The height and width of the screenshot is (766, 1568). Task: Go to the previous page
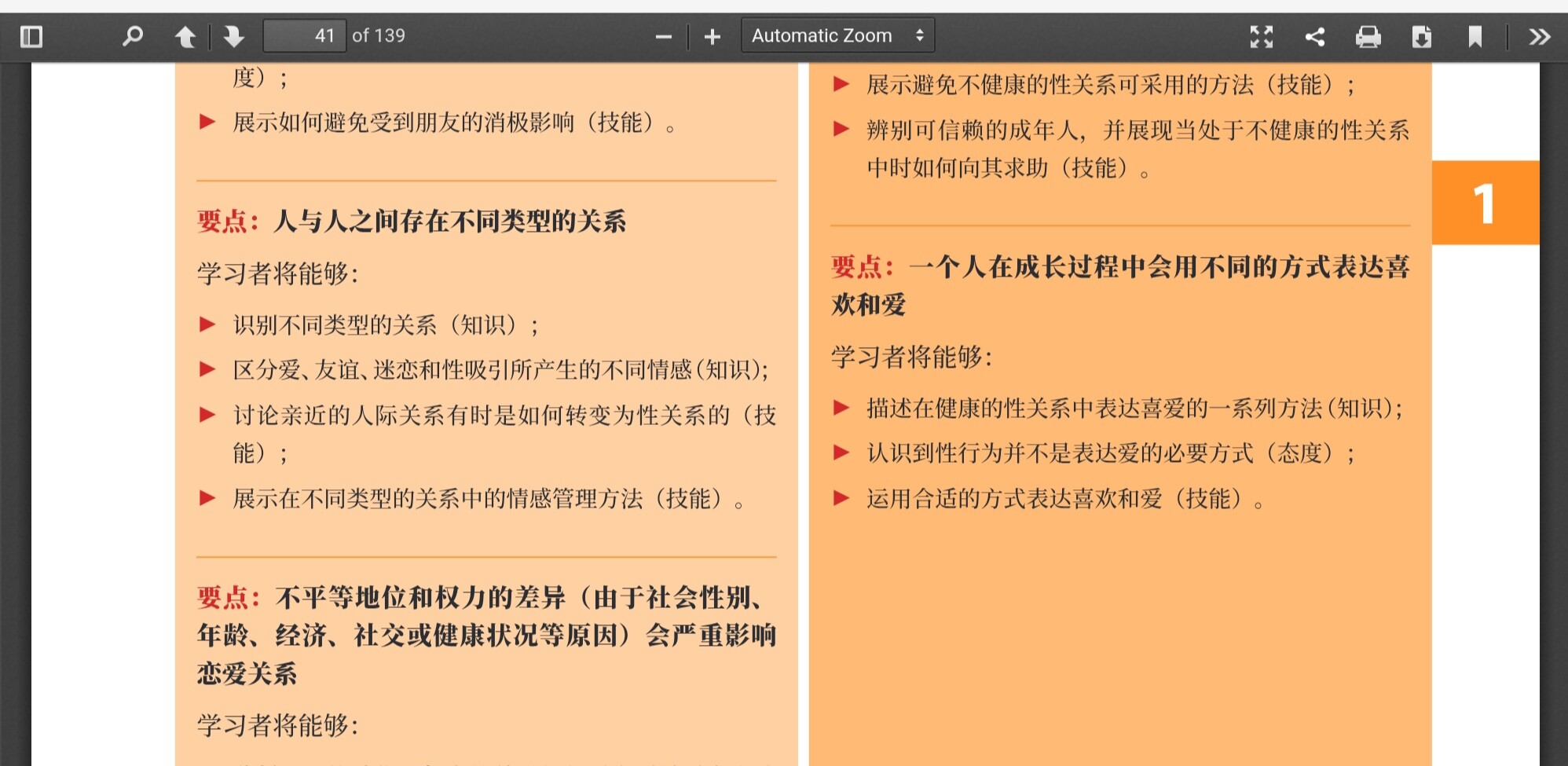click(x=185, y=36)
